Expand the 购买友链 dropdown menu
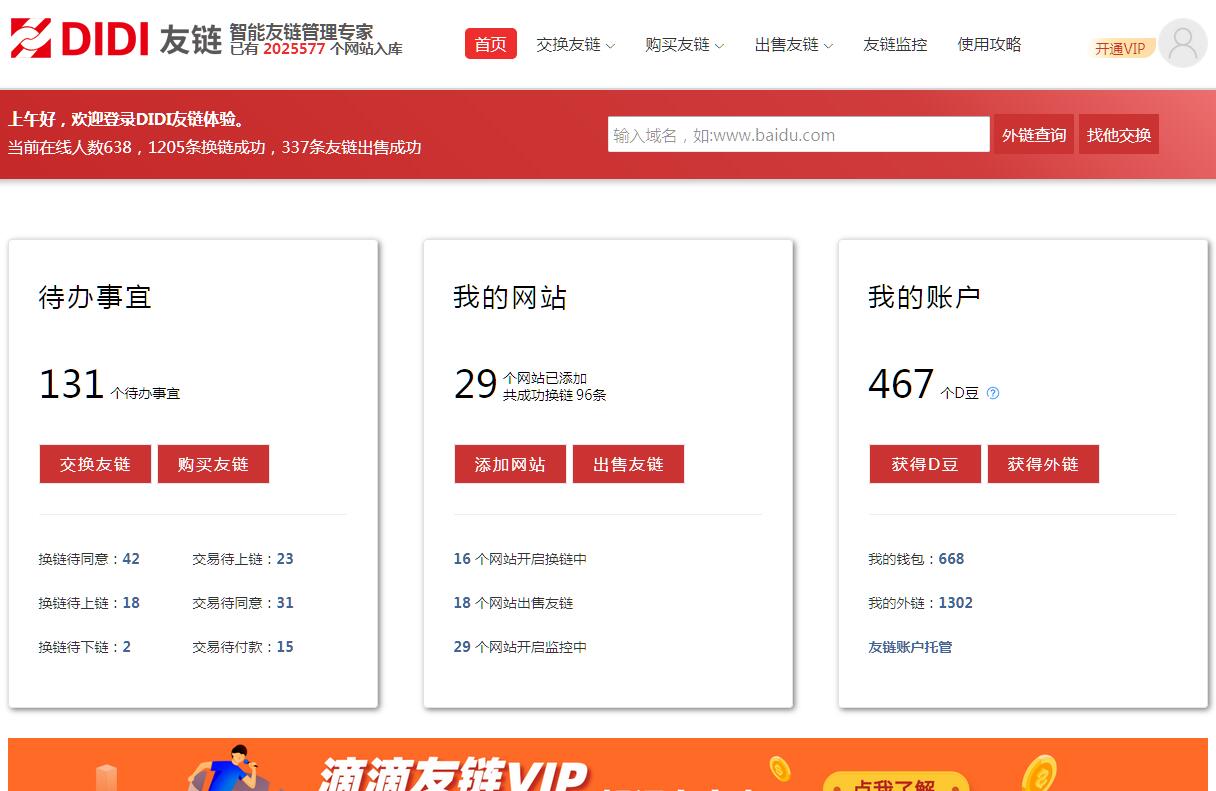The image size is (1216, 791). click(684, 45)
